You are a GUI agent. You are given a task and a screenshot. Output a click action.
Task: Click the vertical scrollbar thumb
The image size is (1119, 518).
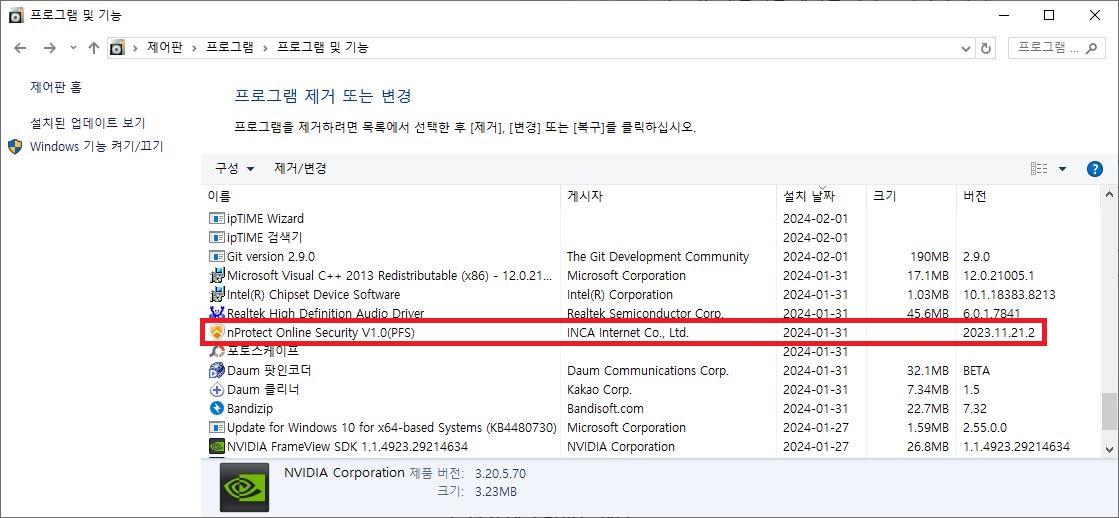(1109, 414)
